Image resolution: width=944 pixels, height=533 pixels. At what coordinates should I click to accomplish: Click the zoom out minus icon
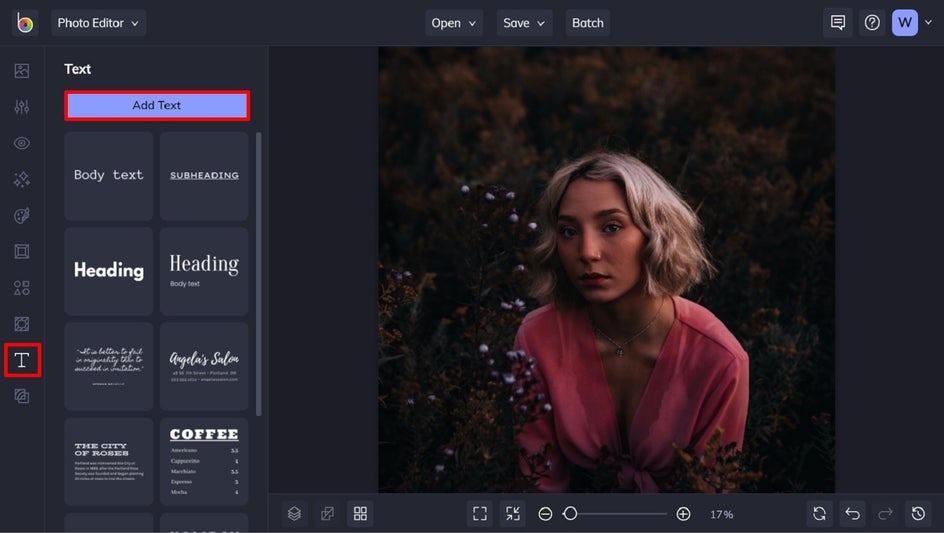[545, 514]
